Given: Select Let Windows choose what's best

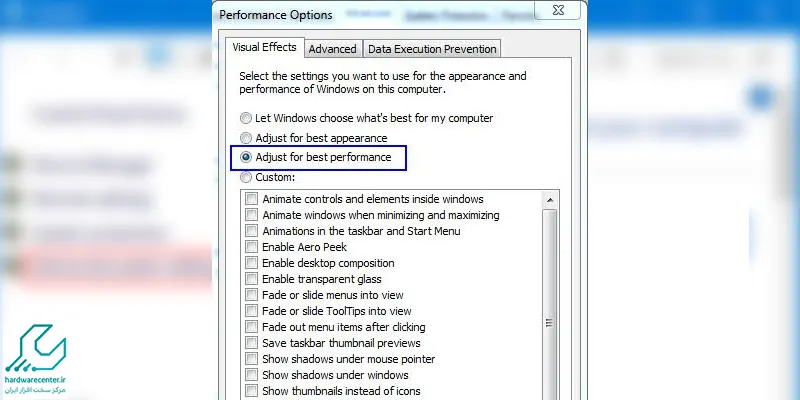Looking at the screenshot, I should pos(246,118).
